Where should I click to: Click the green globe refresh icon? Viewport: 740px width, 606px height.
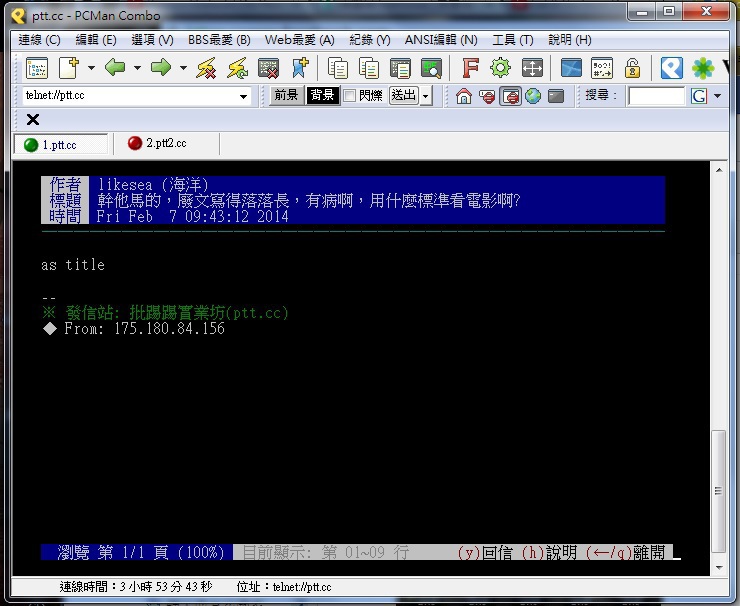[x=533, y=96]
